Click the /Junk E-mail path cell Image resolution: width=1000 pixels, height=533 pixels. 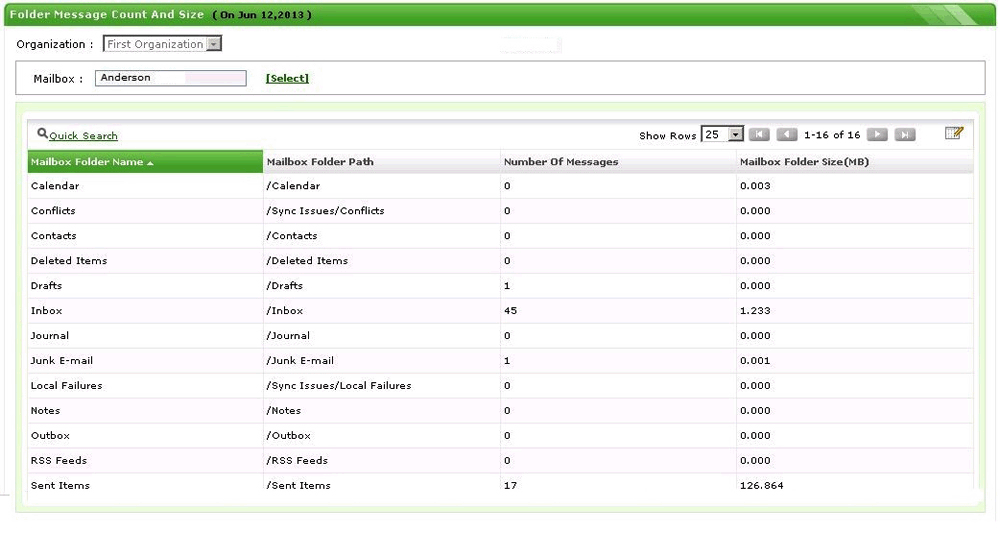coord(381,361)
